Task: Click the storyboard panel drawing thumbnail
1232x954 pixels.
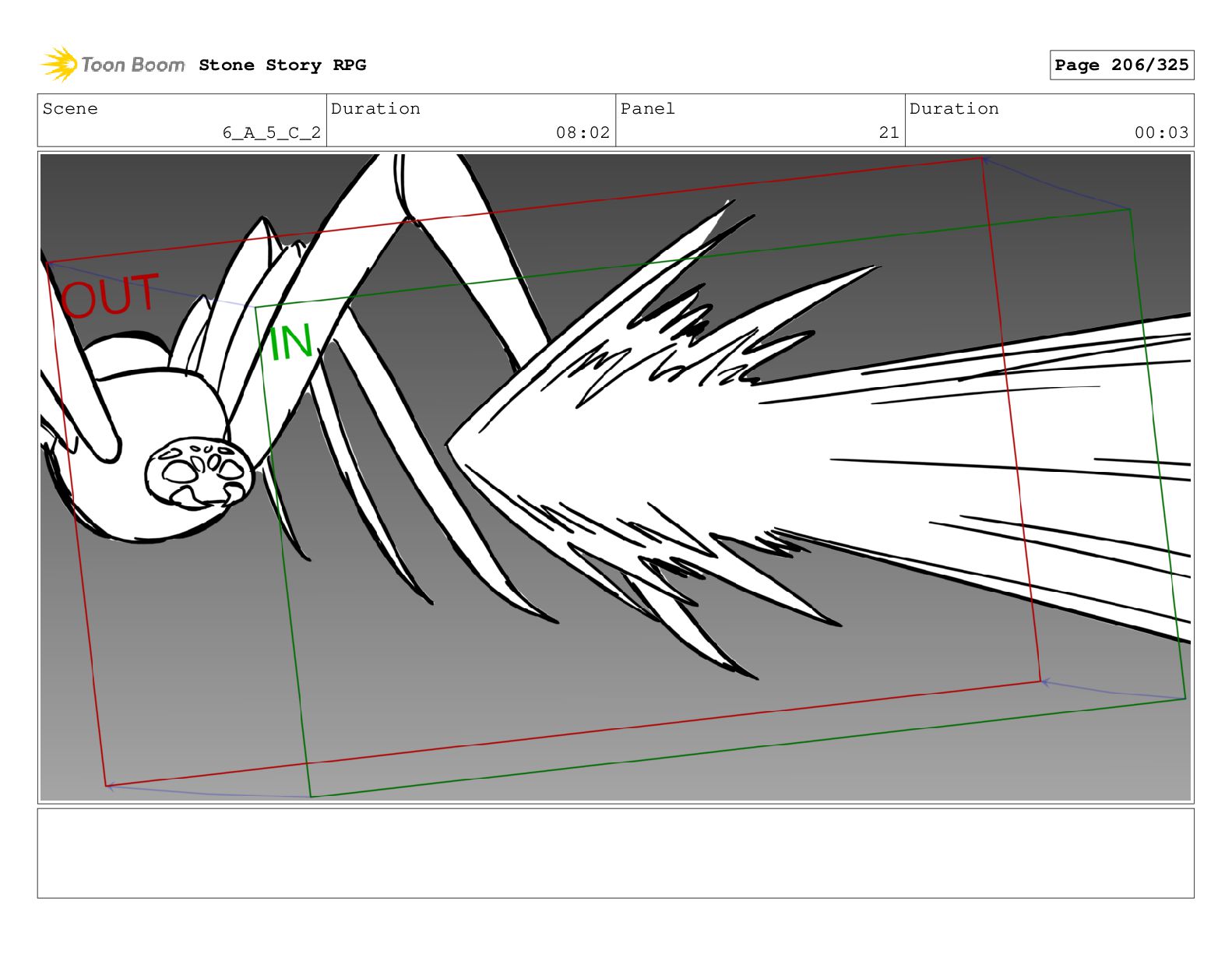Action: (x=615, y=477)
